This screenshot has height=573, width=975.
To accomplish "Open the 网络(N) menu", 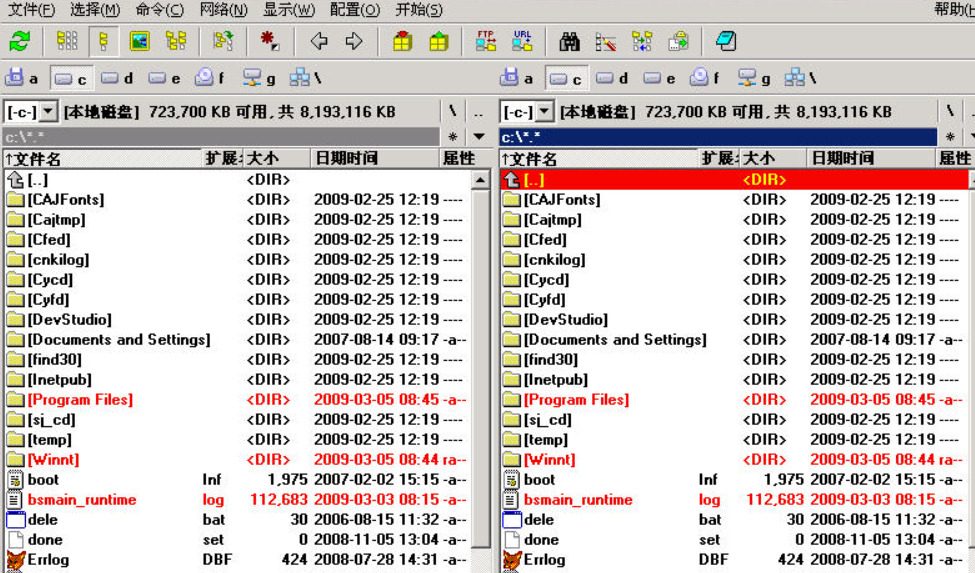I will point(223,10).
